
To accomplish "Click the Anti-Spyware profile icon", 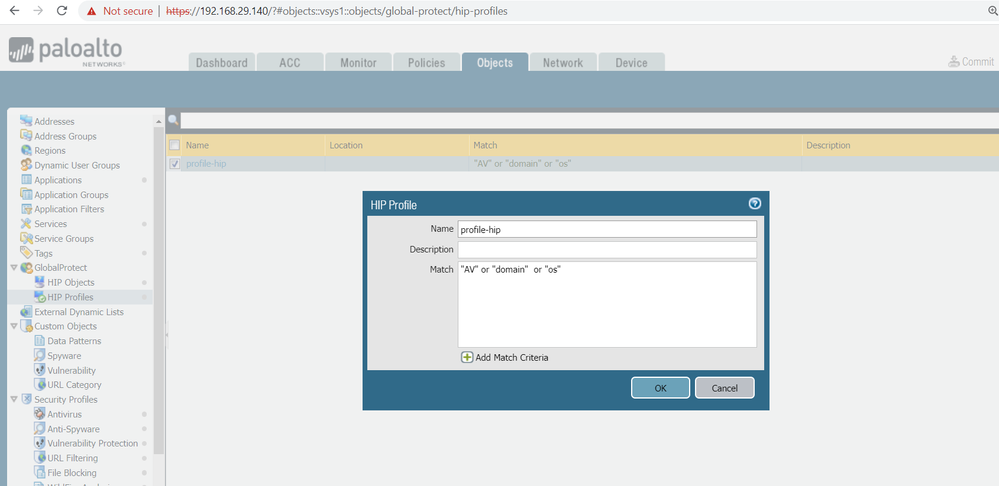I will (40, 429).
